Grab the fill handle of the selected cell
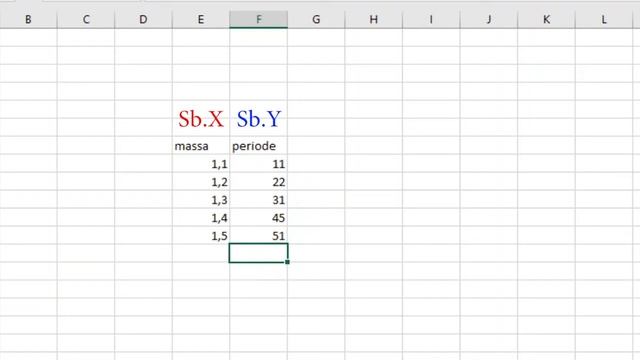Screen dimensions: 640x360 click(x=287, y=262)
